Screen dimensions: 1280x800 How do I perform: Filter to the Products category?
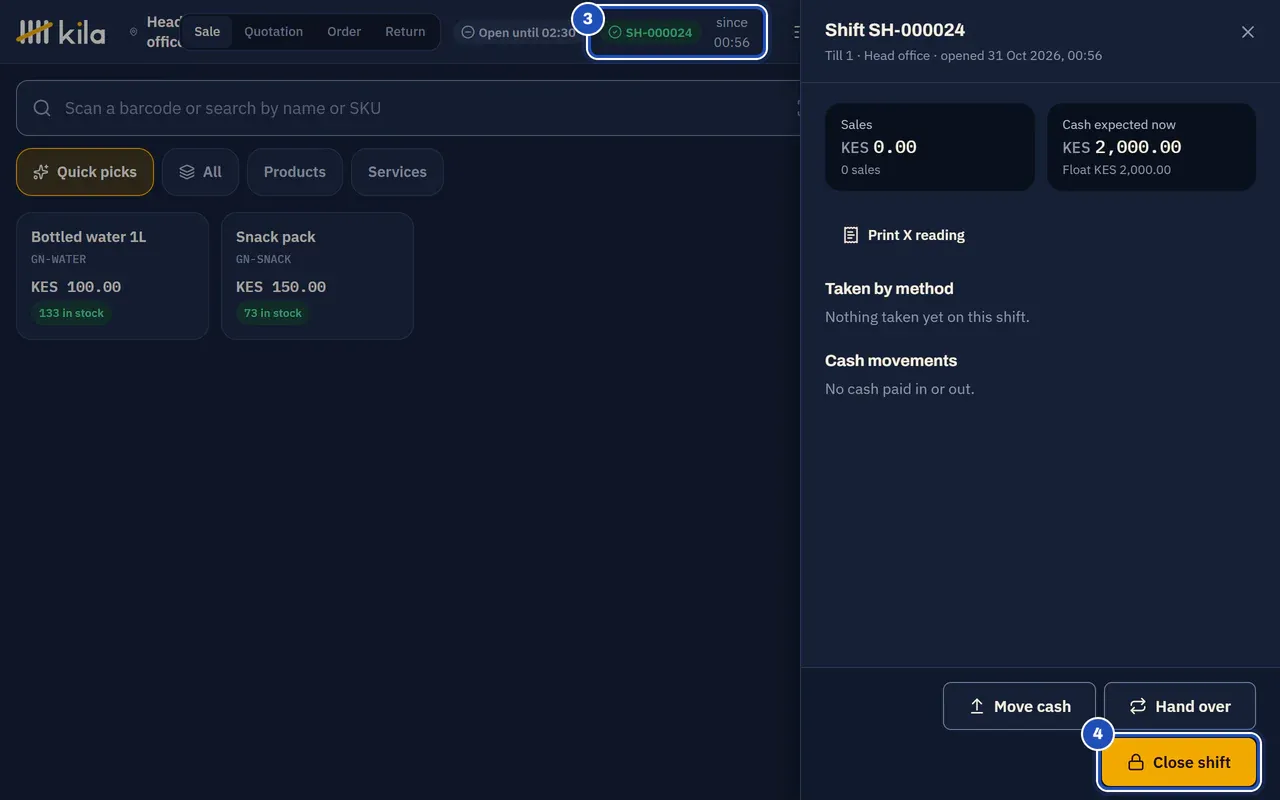(295, 172)
